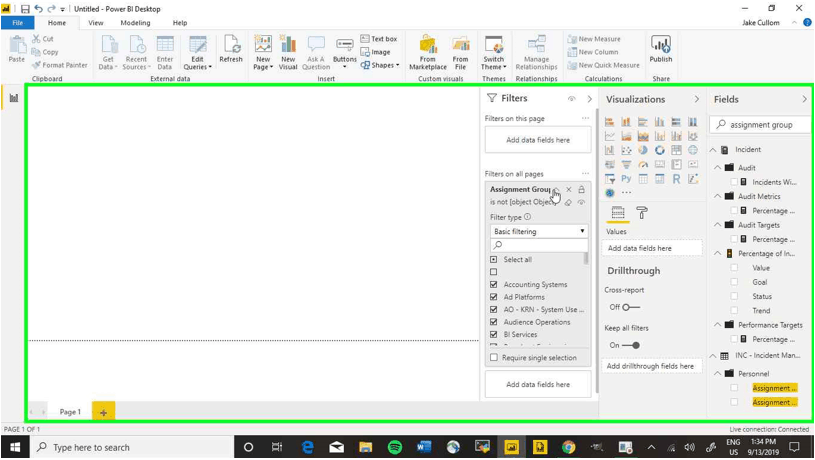Screen dimensions: 815x460
Task: Select the stacked bar chart visualization
Action: coord(610,122)
